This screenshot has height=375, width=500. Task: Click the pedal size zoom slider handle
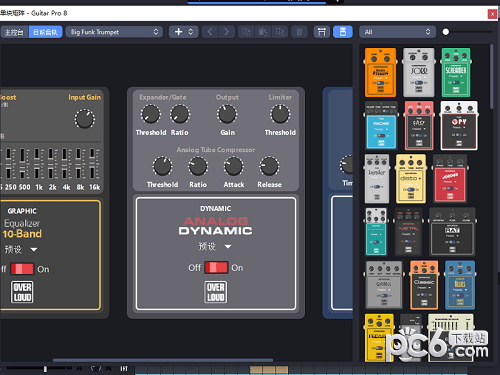446,32
